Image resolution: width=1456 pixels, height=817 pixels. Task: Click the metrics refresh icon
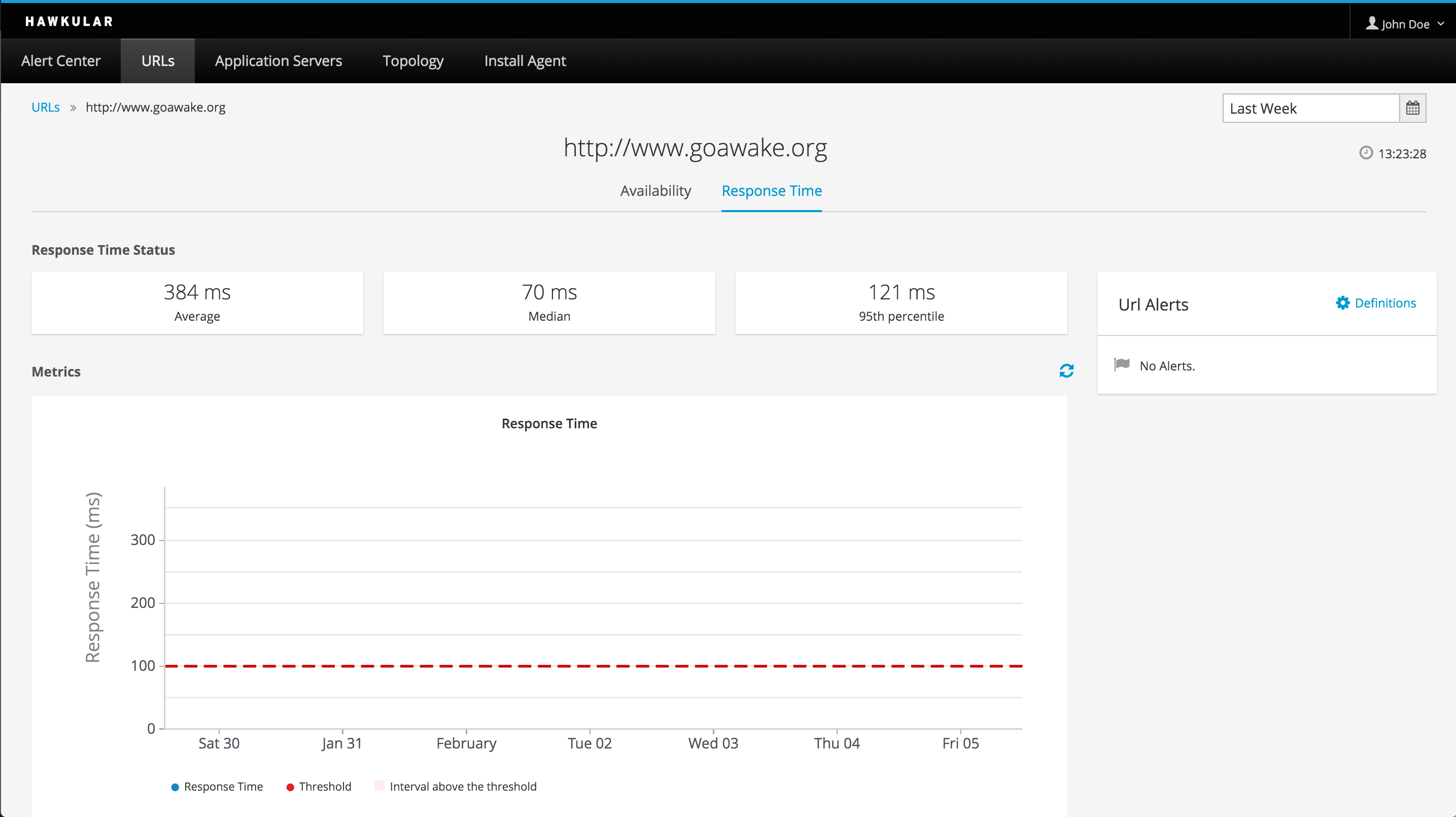1066,371
